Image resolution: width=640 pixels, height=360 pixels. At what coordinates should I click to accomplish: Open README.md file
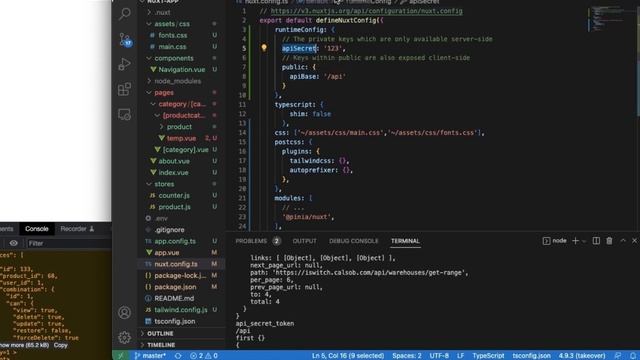174,298
